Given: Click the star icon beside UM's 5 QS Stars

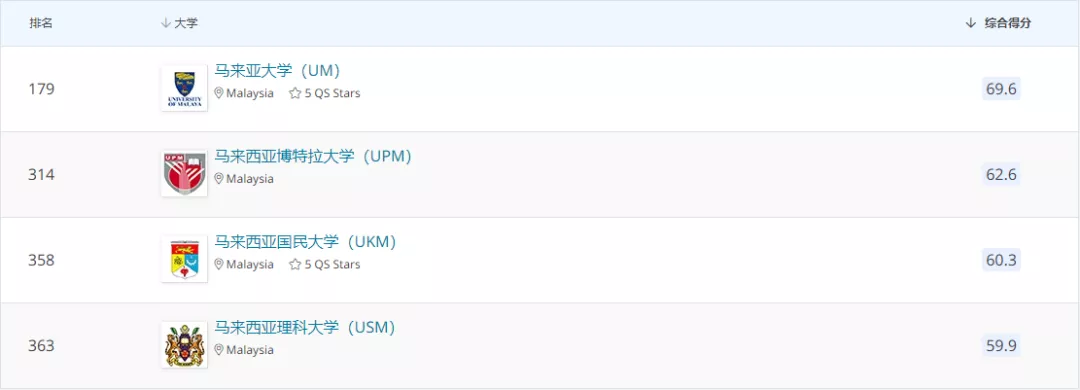Looking at the screenshot, I should coord(295,93).
